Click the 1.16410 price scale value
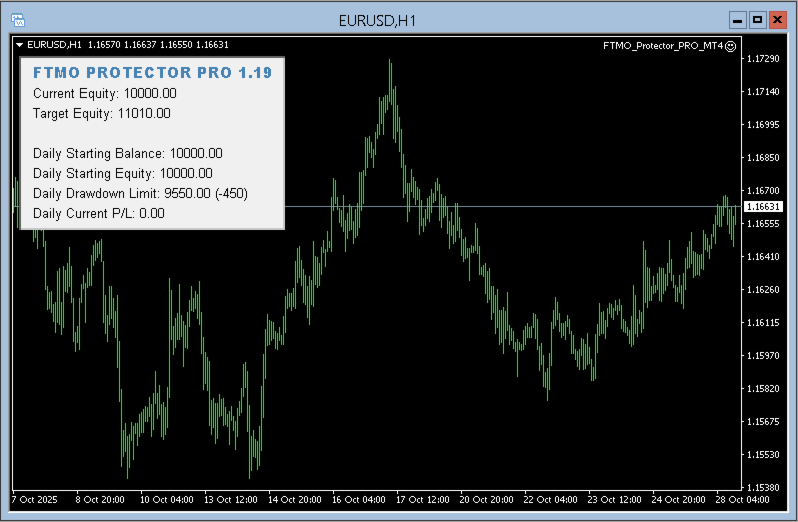Image resolution: width=798 pixels, height=522 pixels. click(x=763, y=257)
